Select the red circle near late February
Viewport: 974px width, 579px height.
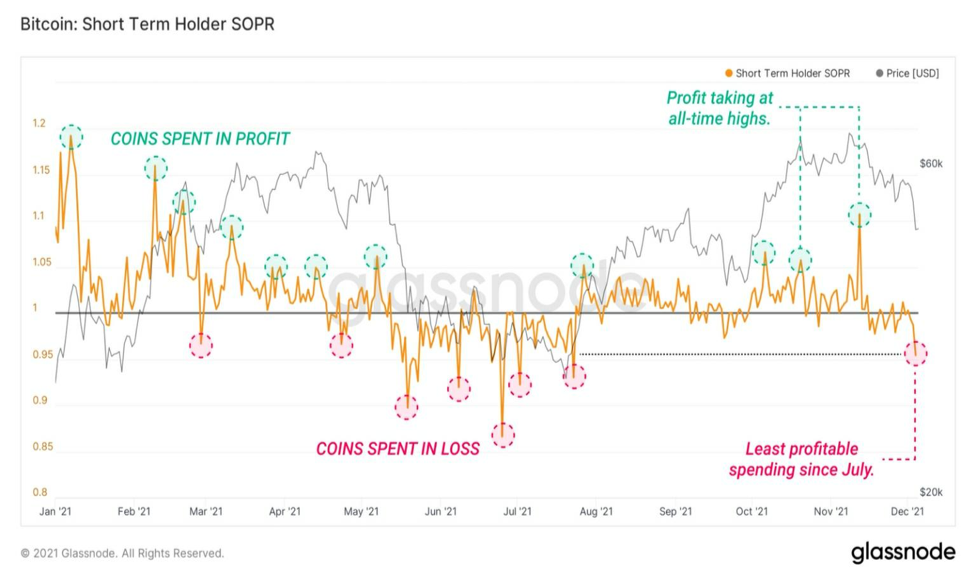(x=201, y=345)
